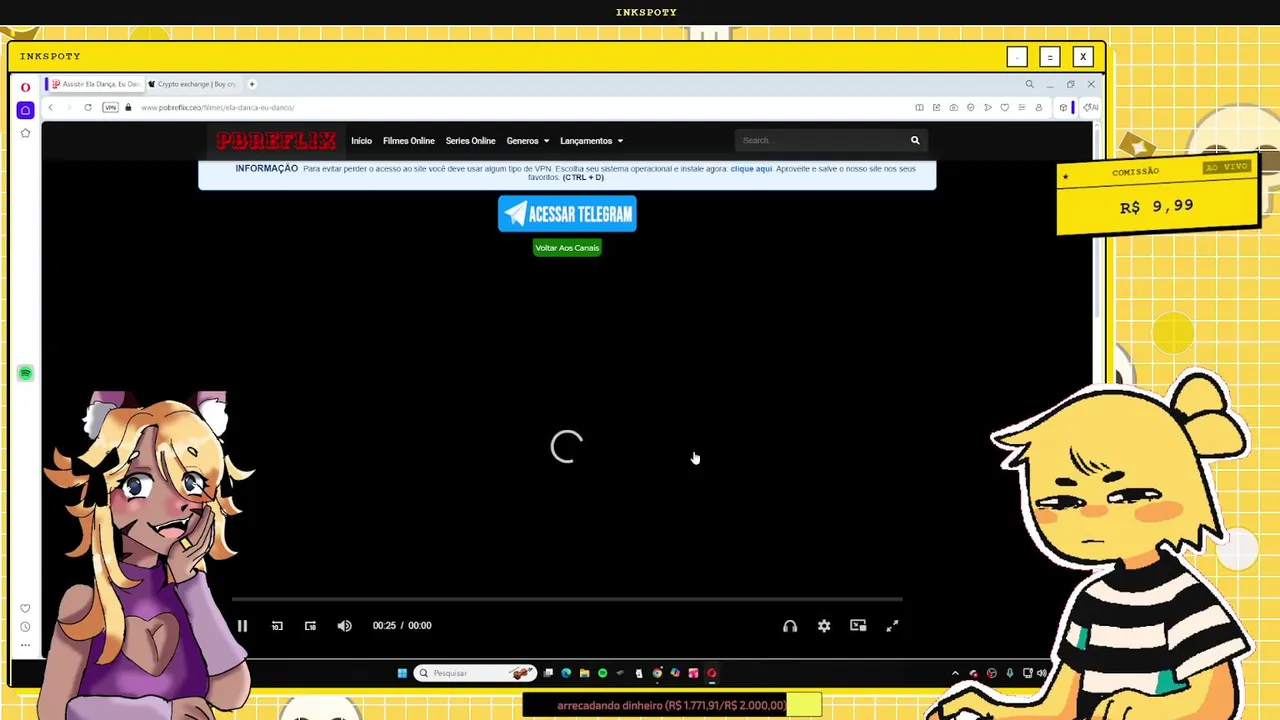Screen dimensions: 1280x720
Task: Seek on the video progress bar
Action: click(567, 599)
